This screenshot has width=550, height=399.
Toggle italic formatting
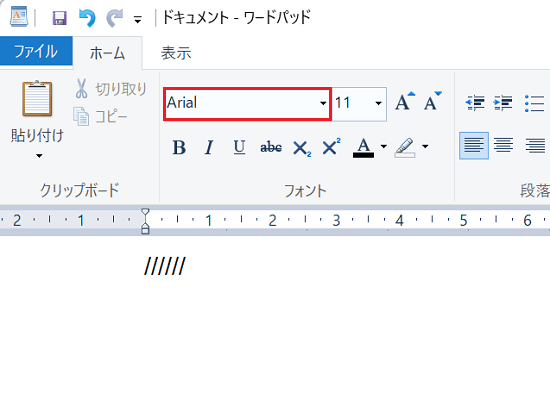[x=209, y=147]
